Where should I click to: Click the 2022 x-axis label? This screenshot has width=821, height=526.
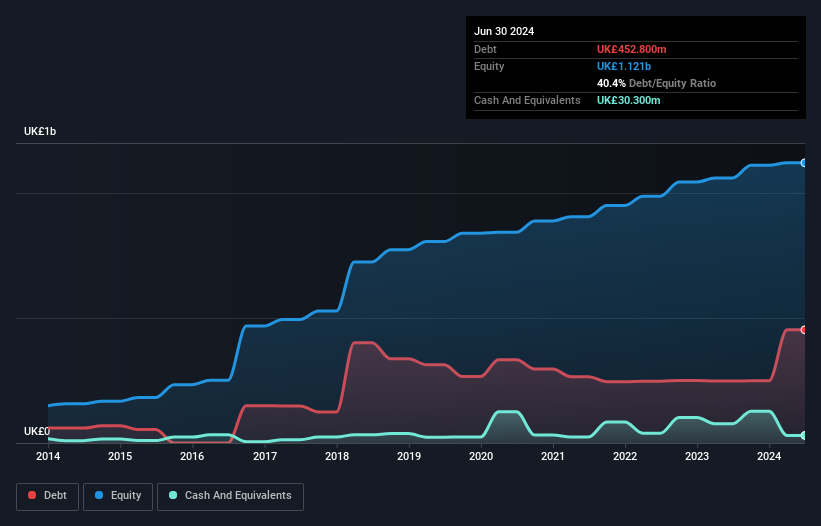coord(625,456)
